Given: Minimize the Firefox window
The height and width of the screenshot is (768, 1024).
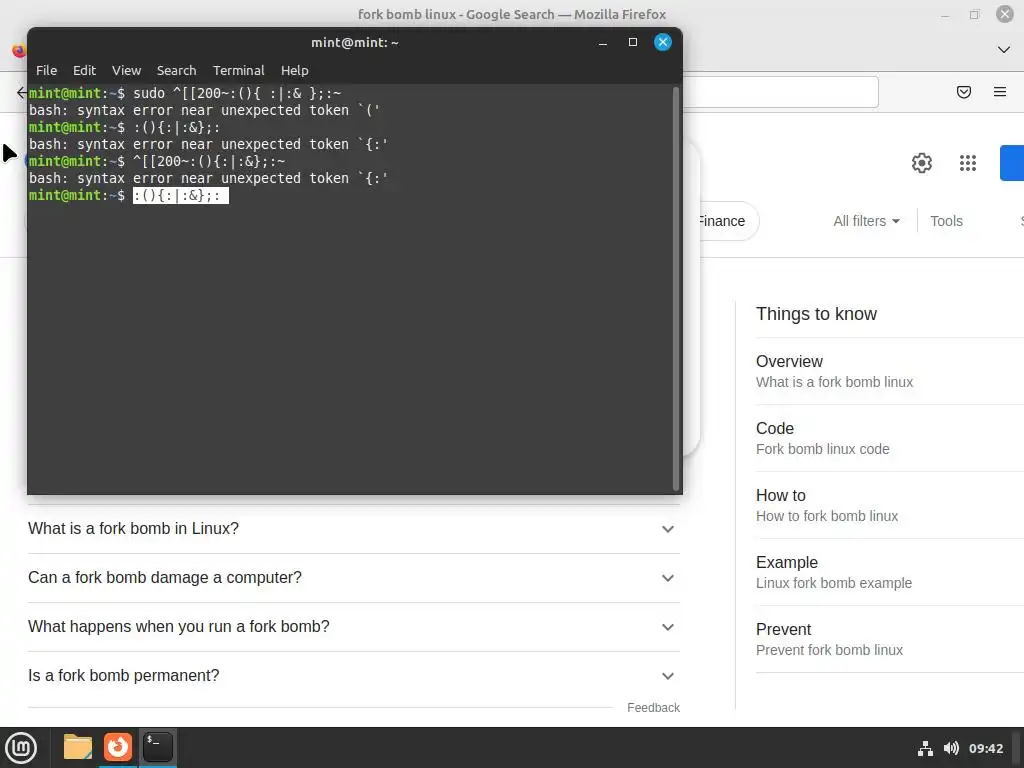Looking at the screenshot, I should [945, 14].
